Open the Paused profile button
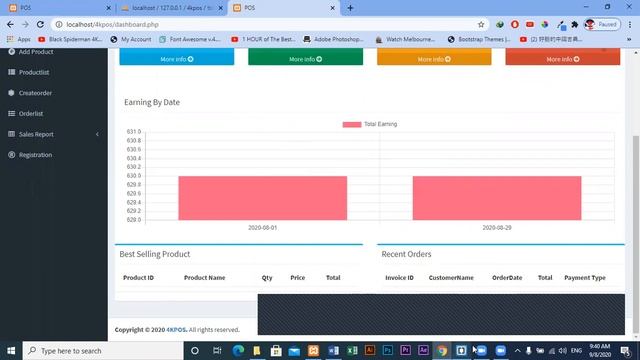The width and height of the screenshot is (640, 360). (602, 24)
